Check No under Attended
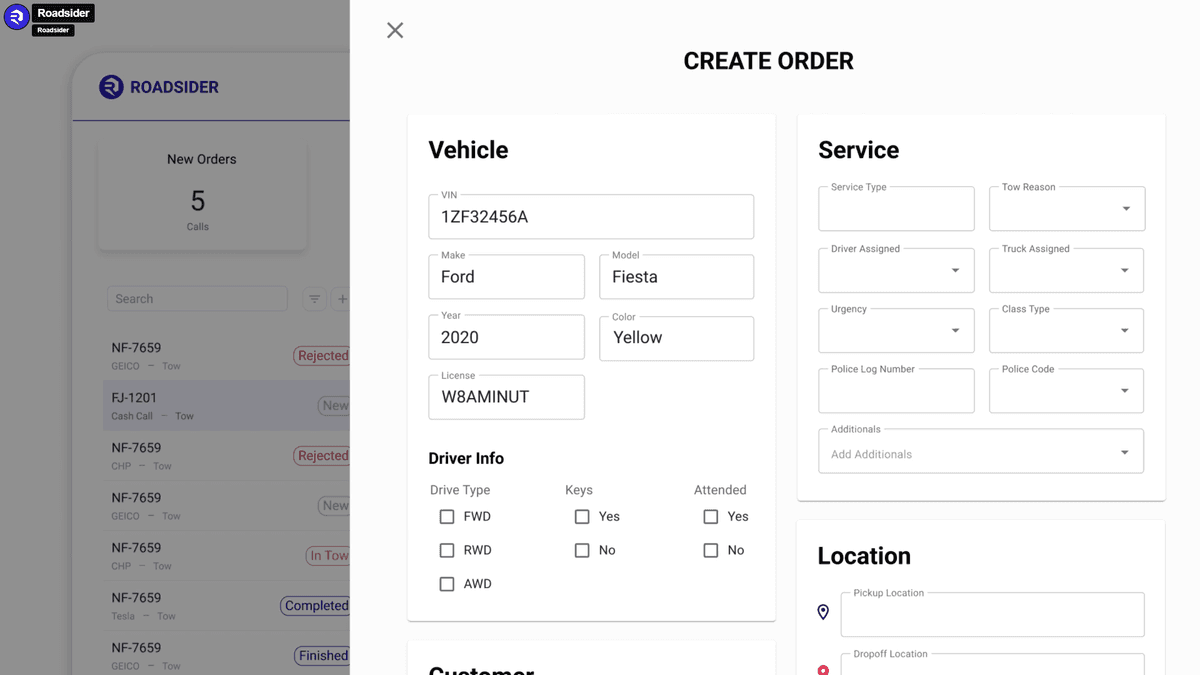Image resolution: width=1200 pixels, height=675 pixels. [710, 550]
